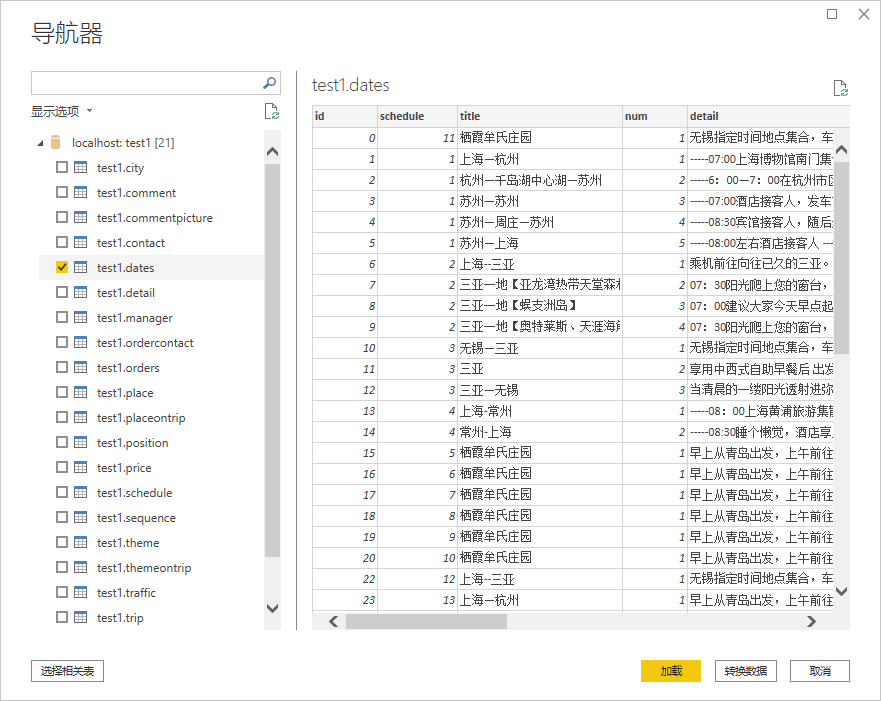Click the table icon for test1.price
This screenshot has height=701, width=881.
click(x=81, y=468)
